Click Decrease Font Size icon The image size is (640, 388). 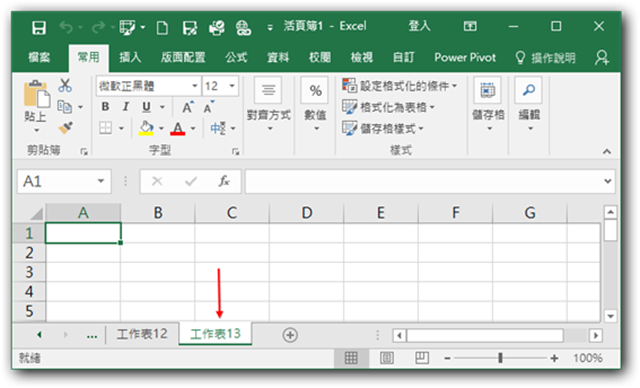tap(209, 107)
